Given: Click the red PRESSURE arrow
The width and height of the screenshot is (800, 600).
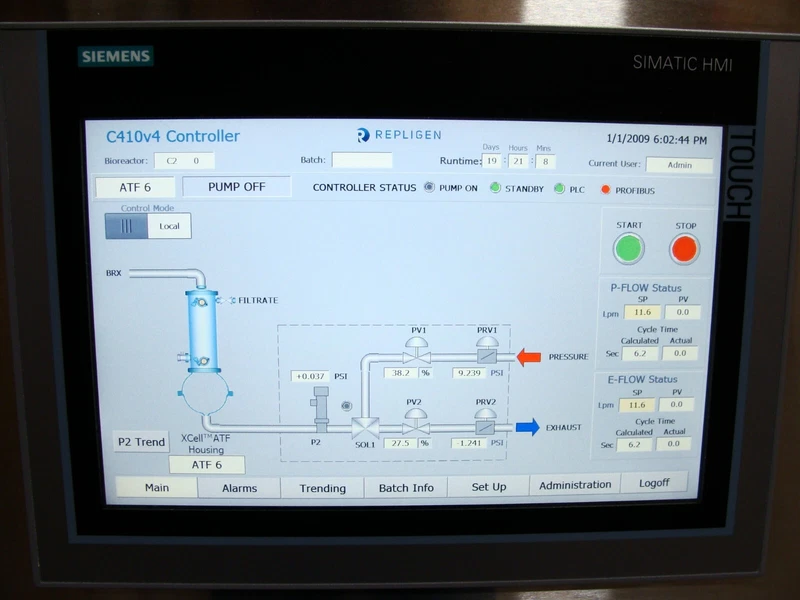Looking at the screenshot, I should point(528,357).
